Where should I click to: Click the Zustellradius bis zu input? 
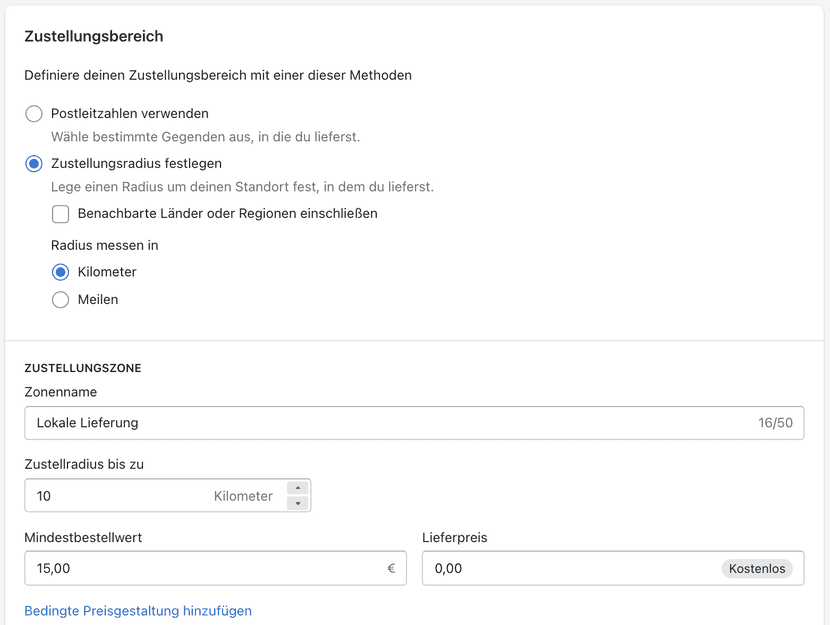click(167, 495)
